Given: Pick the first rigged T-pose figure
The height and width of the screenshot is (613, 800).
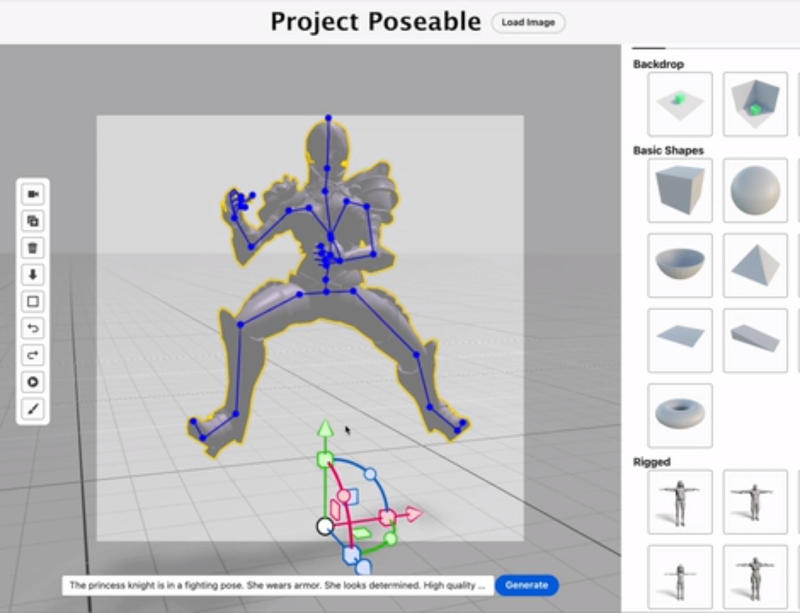Looking at the screenshot, I should pyautogui.click(x=680, y=502).
